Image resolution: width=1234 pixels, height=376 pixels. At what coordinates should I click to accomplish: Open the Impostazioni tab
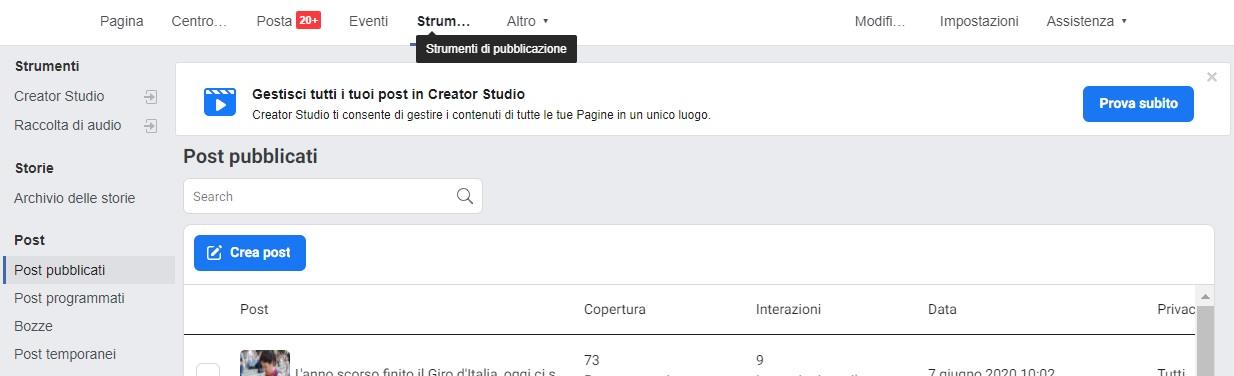pyautogui.click(x=979, y=21)
